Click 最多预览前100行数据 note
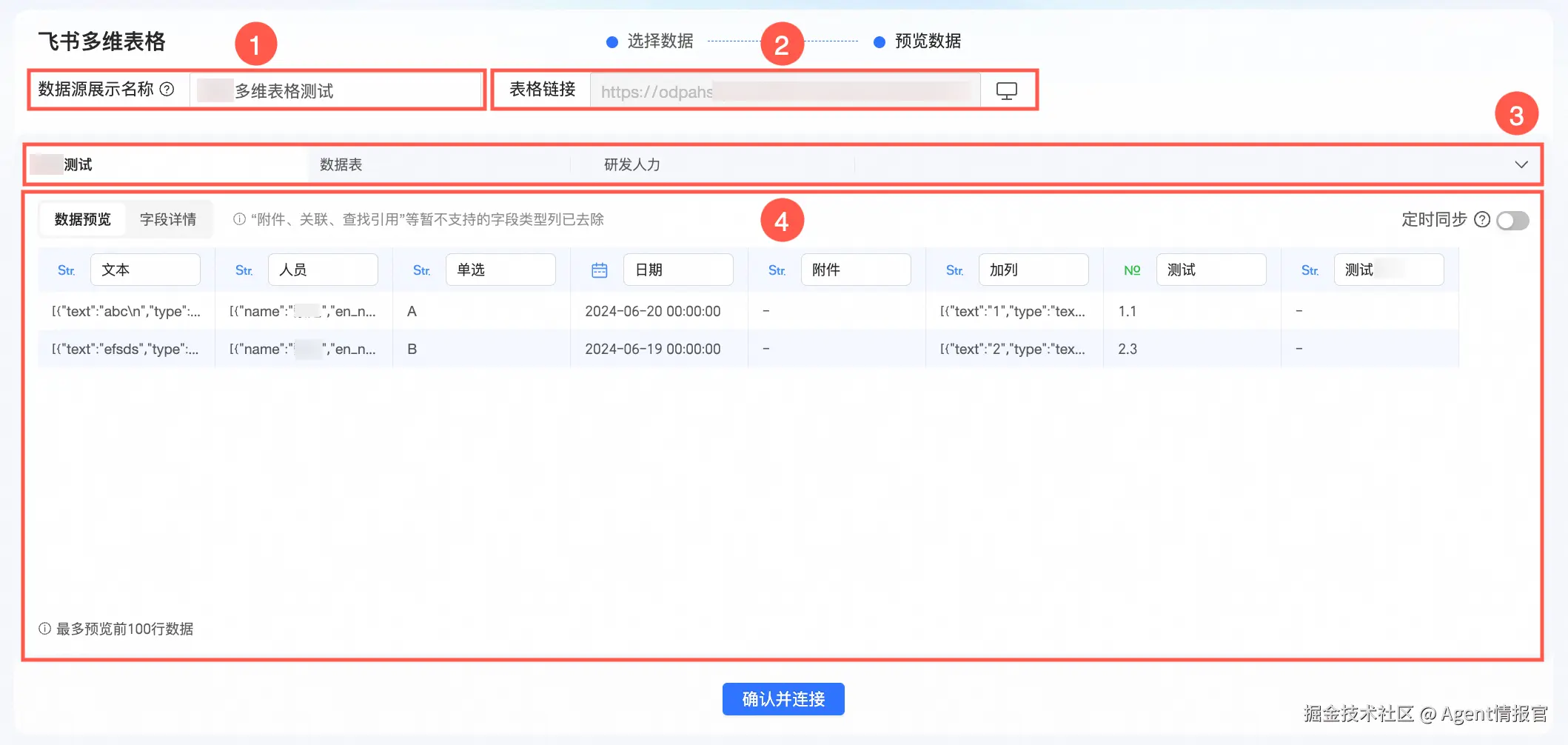1568x745 pixels. [124, 629]
